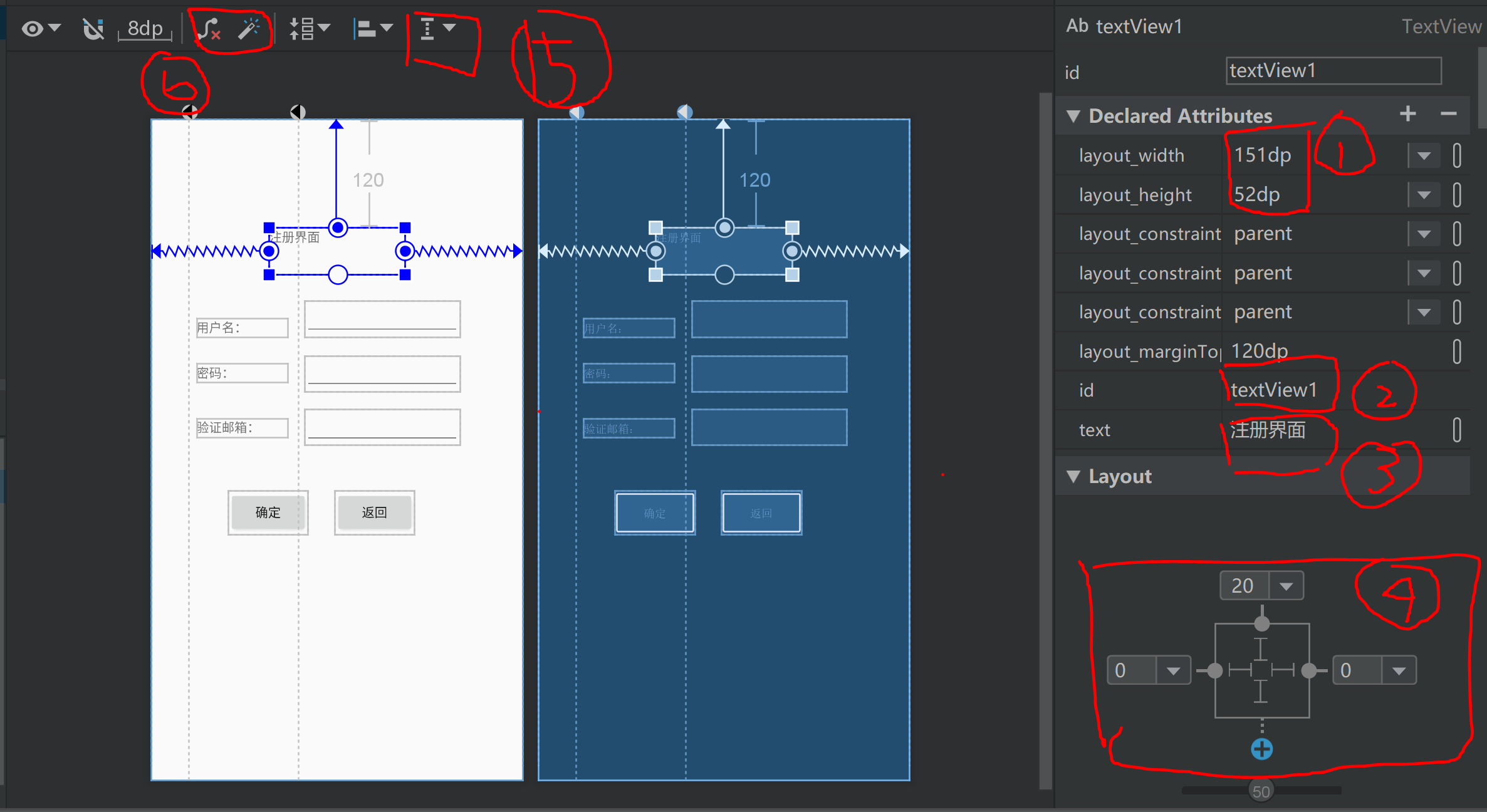1487x812 pixels.
Task: Click the 返回 button in the layout
Action: click(374, 513)
